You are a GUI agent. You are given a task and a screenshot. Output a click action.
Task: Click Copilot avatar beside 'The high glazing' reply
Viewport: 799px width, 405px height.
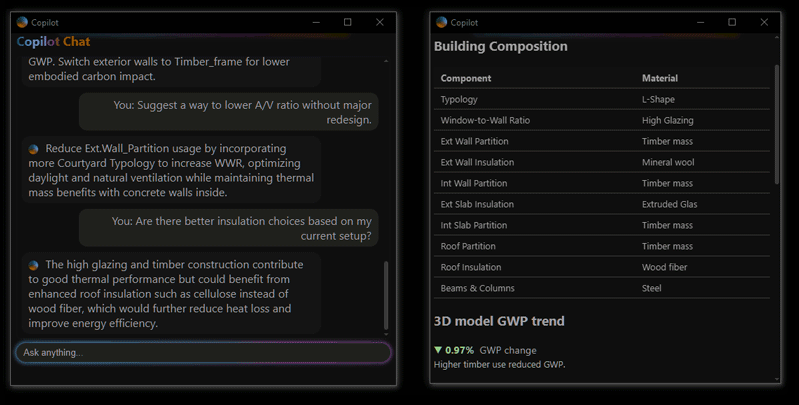pos(34,266)
